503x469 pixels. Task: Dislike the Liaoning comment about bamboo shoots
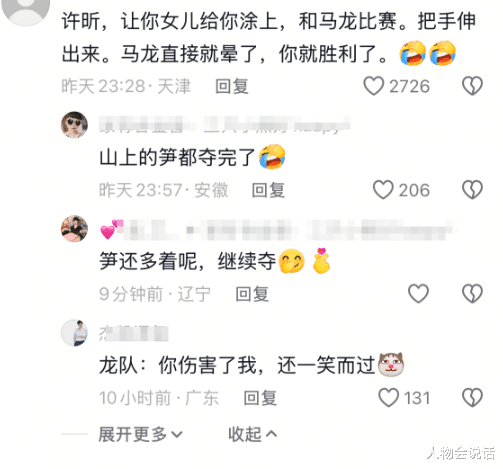click(x=472, y=294)
